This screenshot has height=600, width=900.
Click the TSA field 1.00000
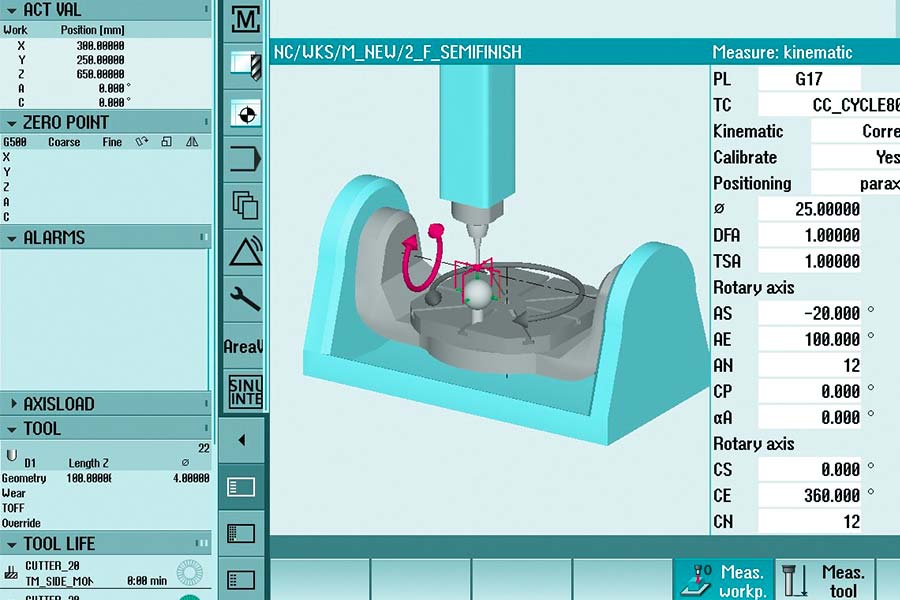pos(809,261)
